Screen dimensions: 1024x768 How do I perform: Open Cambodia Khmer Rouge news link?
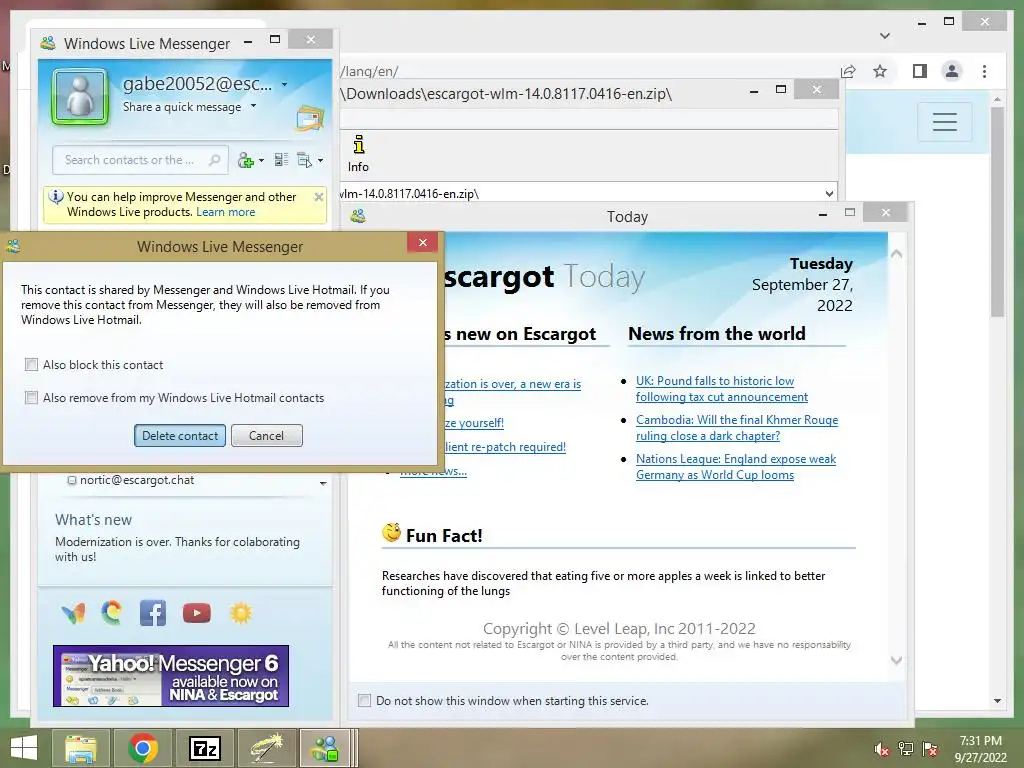click(x=737, y=428)
